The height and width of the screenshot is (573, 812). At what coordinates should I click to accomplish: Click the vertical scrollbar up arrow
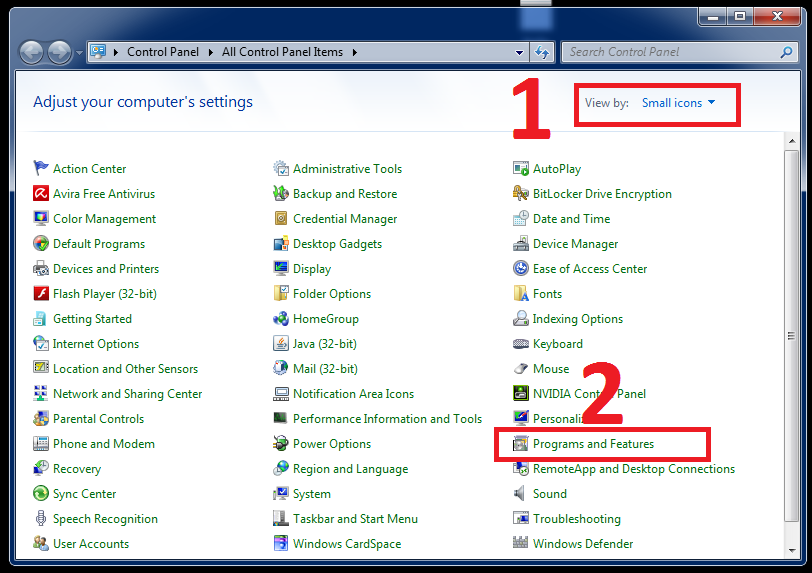pos(792,140)
